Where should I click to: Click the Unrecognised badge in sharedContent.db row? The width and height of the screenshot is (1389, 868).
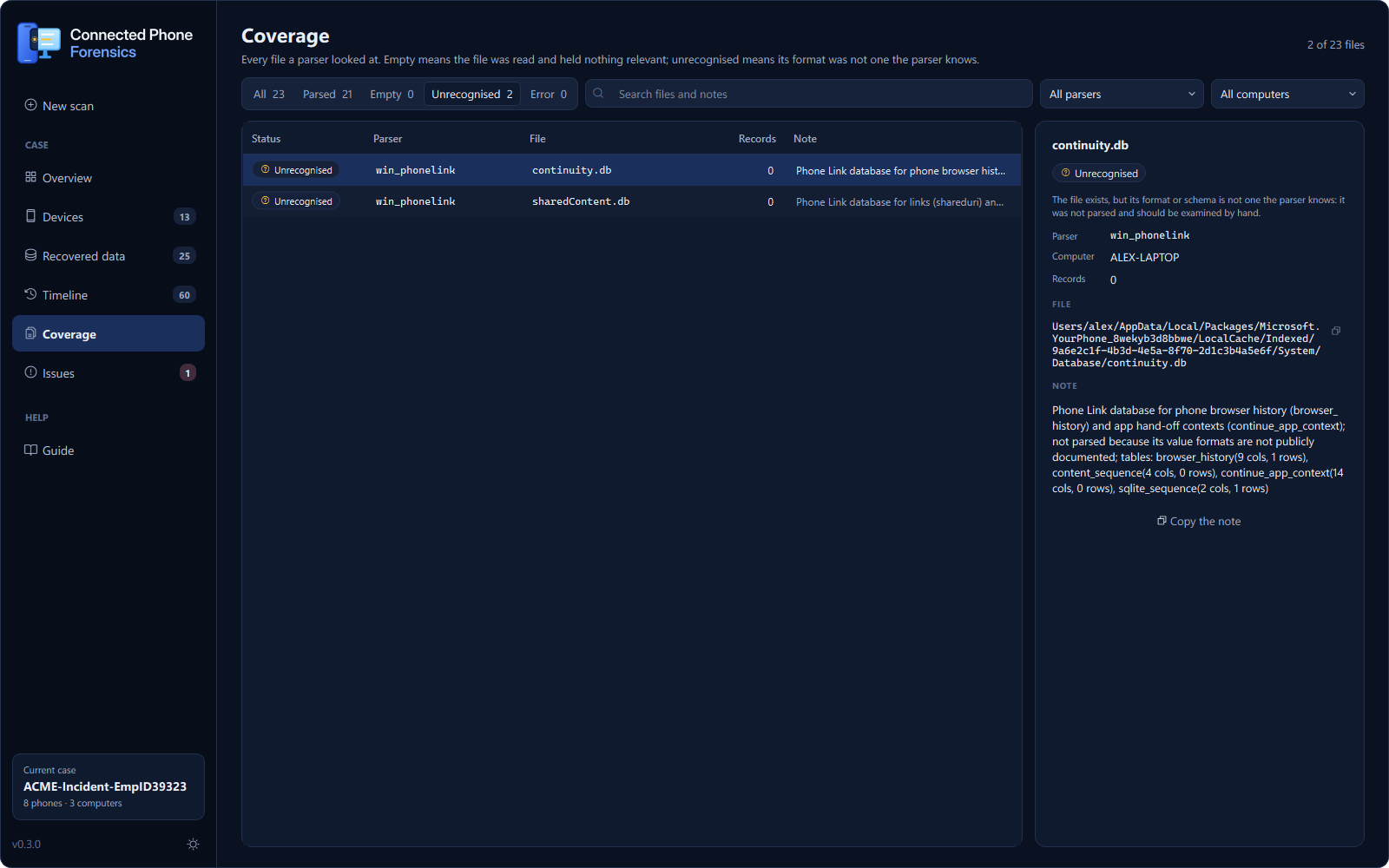[296, 201]
